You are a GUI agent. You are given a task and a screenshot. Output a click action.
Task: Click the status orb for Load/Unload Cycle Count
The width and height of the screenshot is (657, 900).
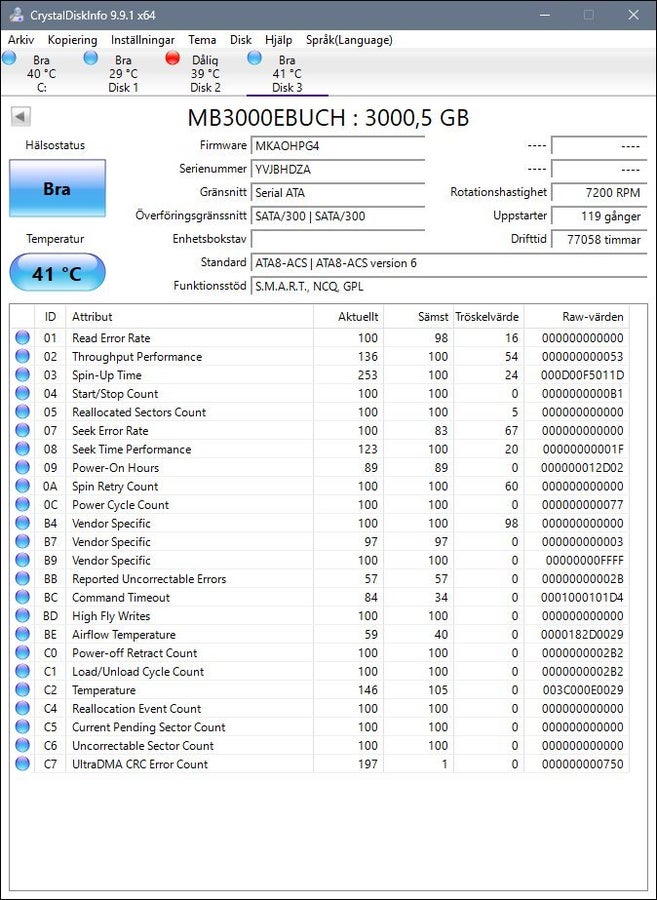(22, 672)
